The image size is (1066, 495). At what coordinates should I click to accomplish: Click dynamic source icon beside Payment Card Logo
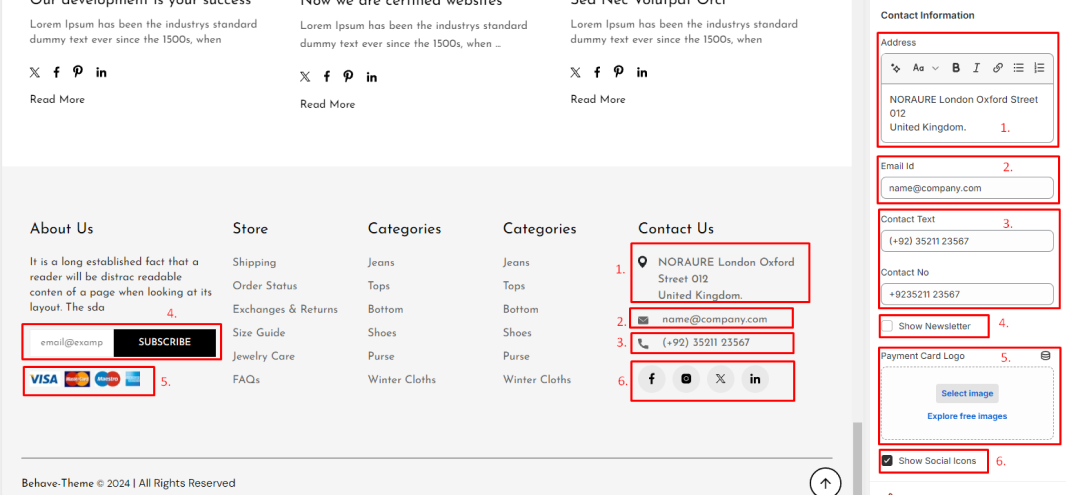point(1046,355)
